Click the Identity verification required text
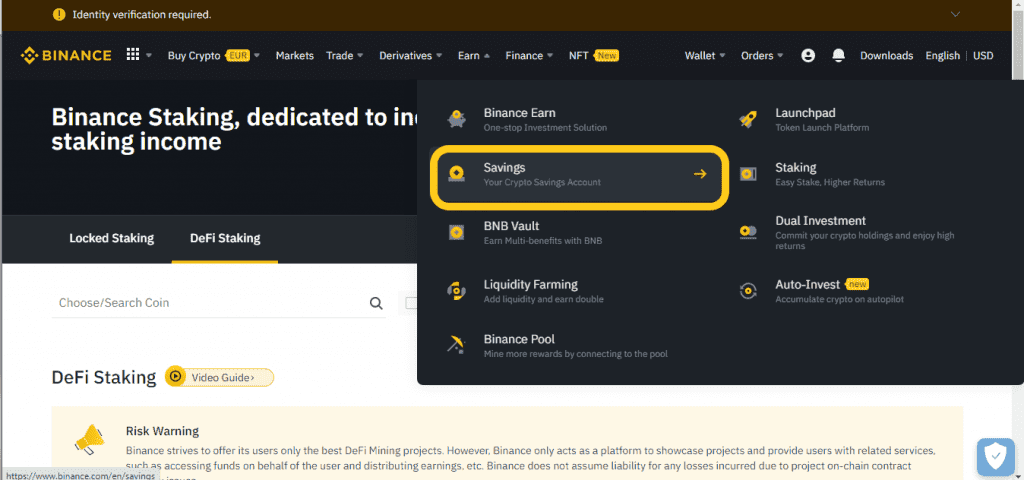The image size is (1024, 480). coord(142,14)
